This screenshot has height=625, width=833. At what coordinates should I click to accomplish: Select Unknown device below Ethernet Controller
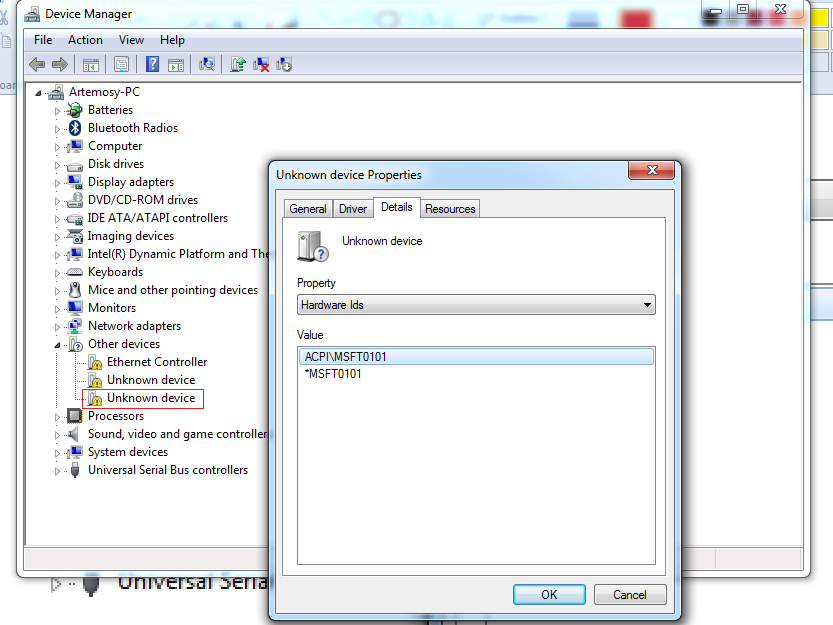point(151,380)
